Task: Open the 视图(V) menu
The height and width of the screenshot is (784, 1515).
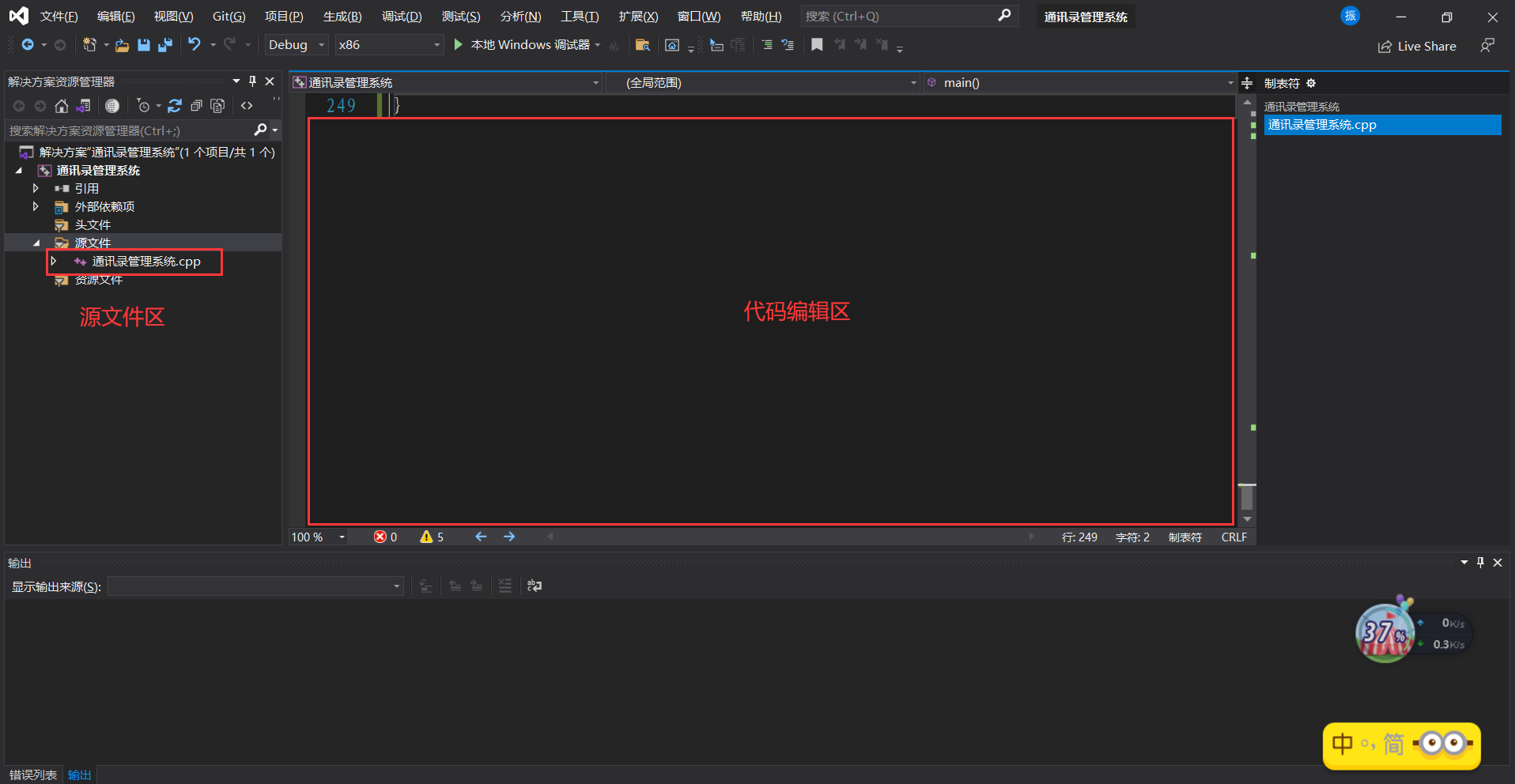Action: pyautogui.click(x=173, y=17)
